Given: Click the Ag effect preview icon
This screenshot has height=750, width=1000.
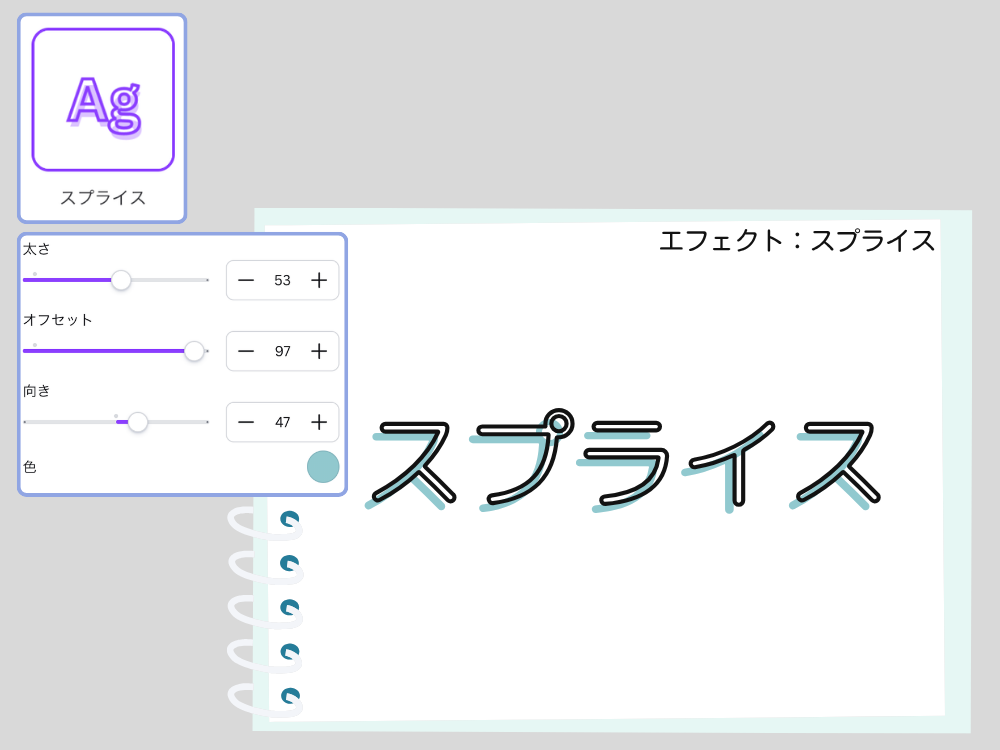Looking at the screenshot, I should 101,100.
